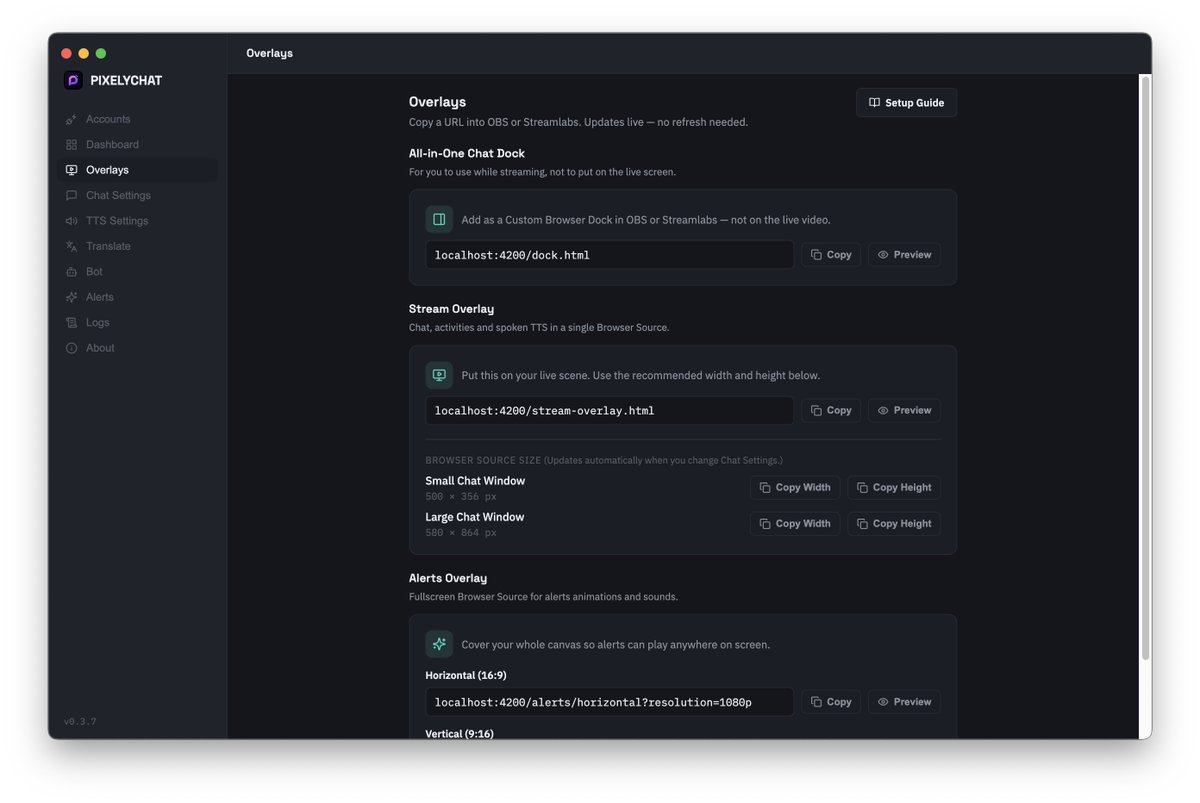The width and height of the screenshot is (1200, 803).
Task: Click the sparkle icon in Alerts Overlay card
Action: click(x=439, y=644)
